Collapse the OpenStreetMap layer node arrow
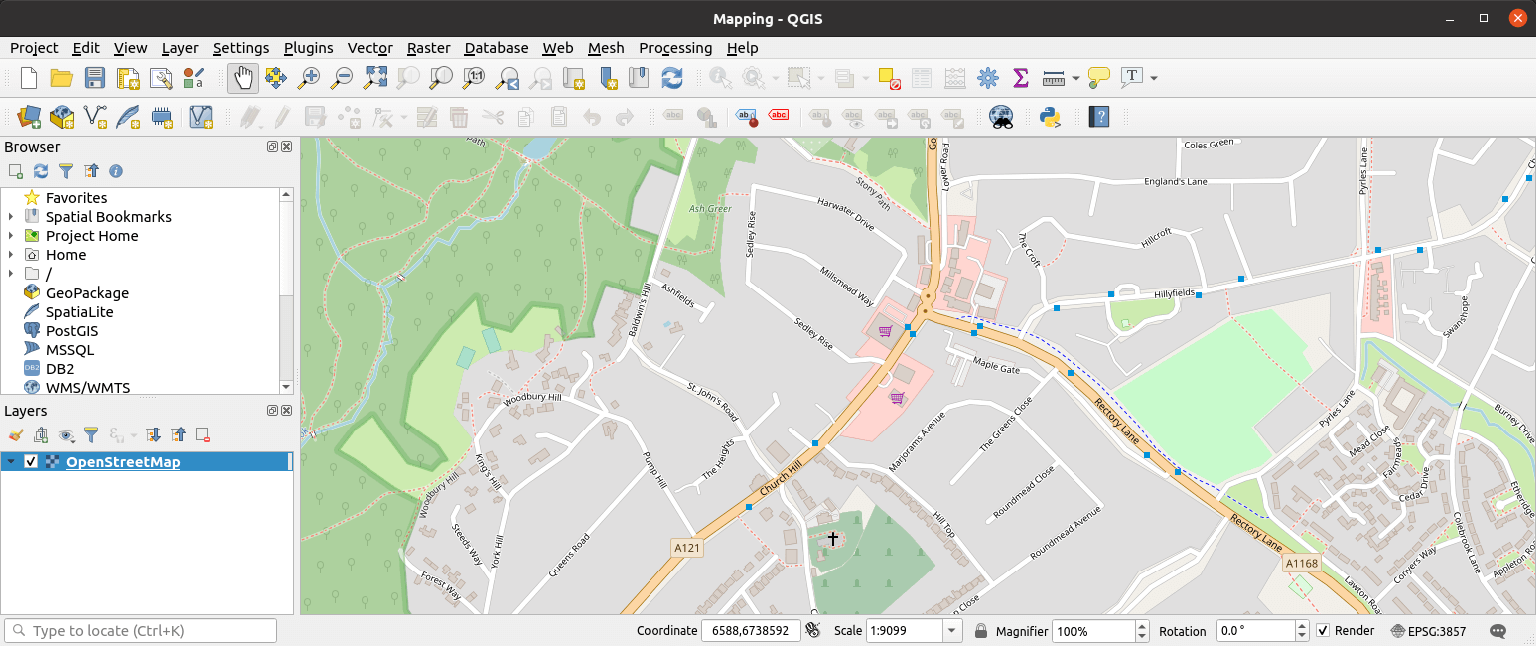This screenshot has height=646, width=1536. tap(11, 462)
